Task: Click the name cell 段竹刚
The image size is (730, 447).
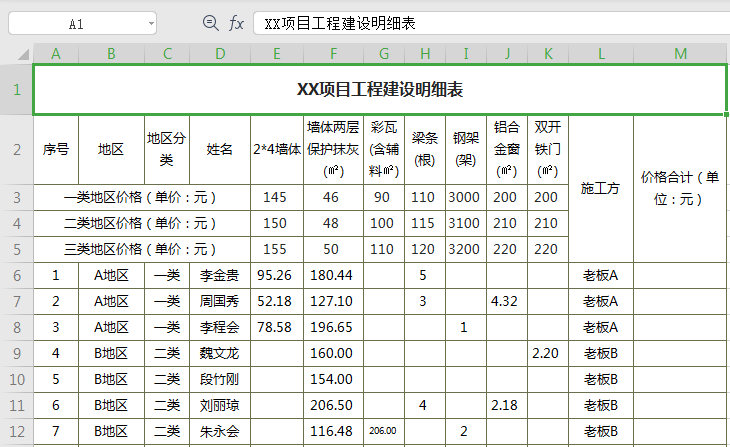Action: point(220,379)
